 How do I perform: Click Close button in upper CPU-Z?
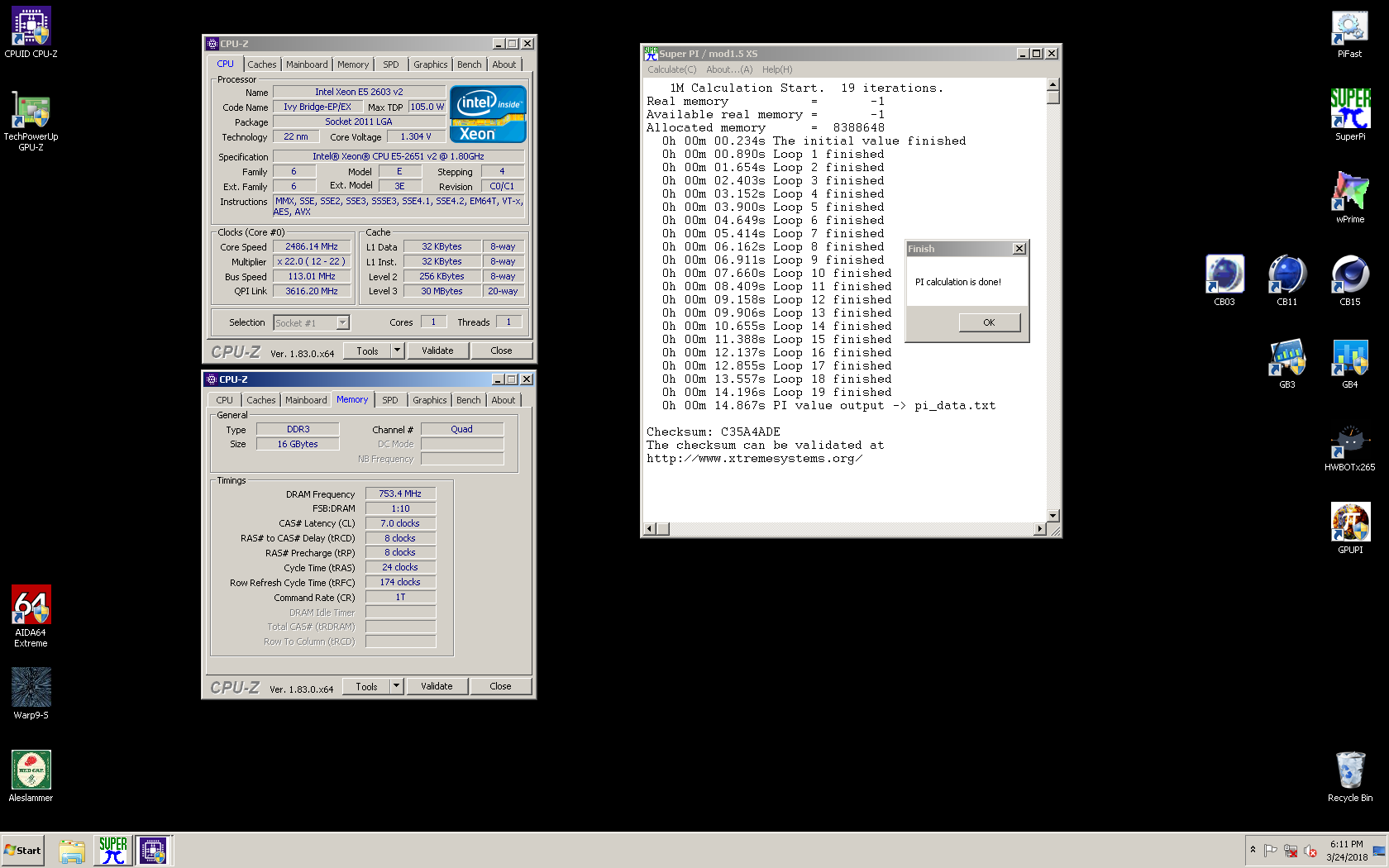[501, 351]
